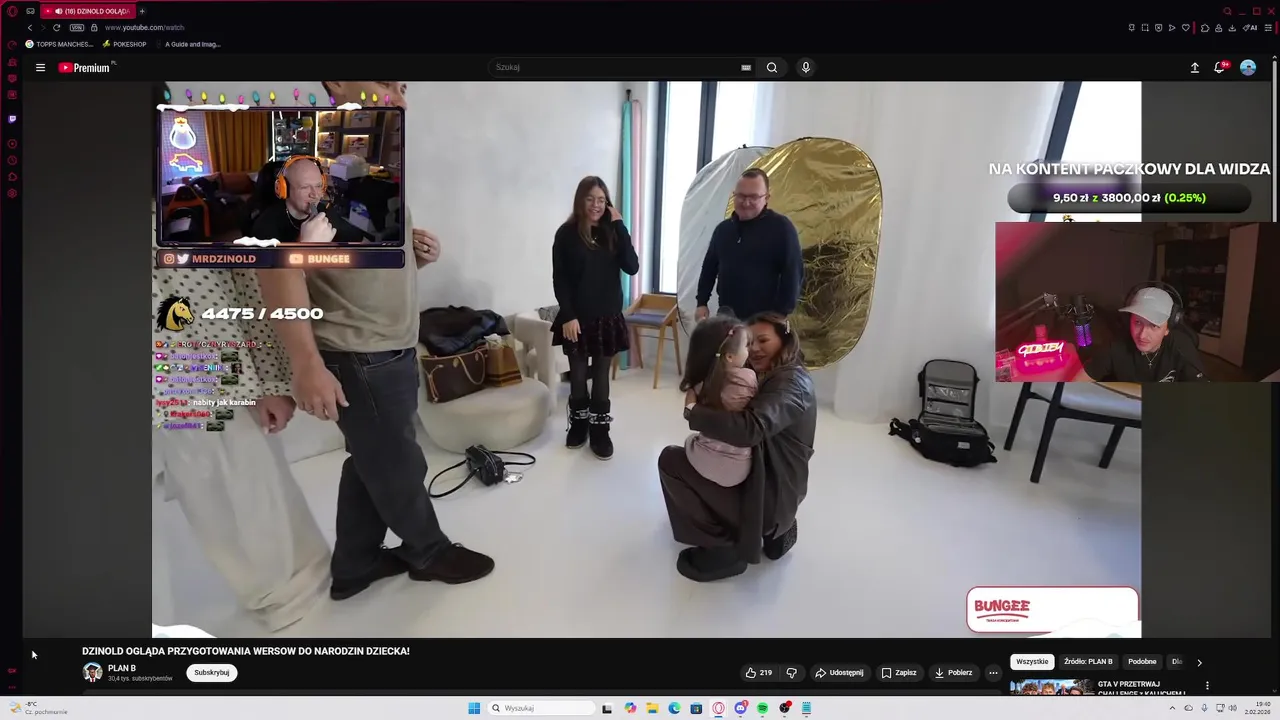Open PLAN B channel avatar
Image resolution: width=1280 pixels, height=720 pixels.
93,673
